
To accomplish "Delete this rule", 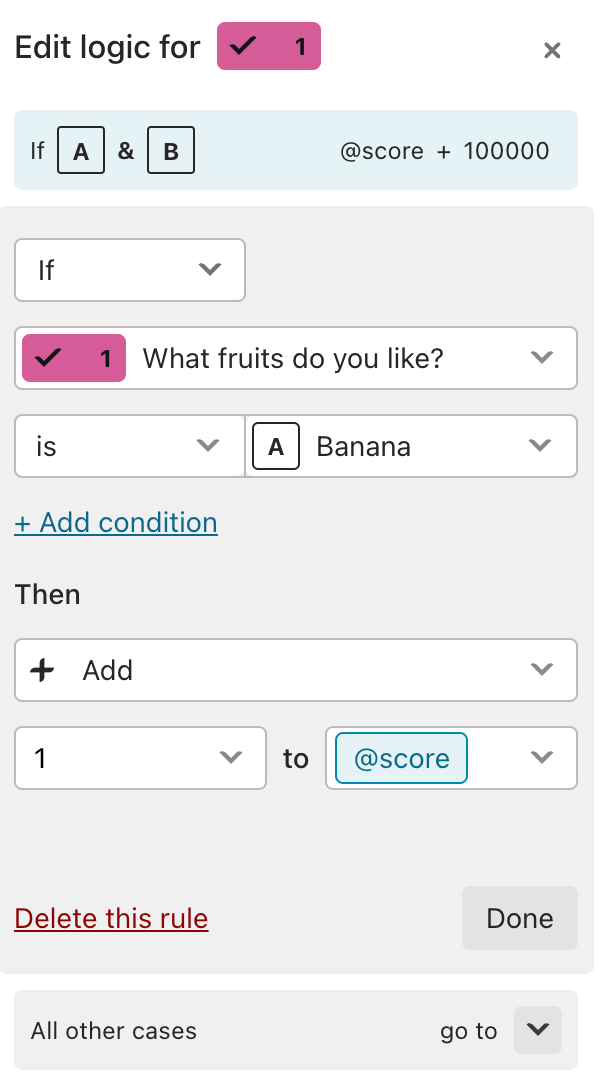I will click(x=111, y=918).
